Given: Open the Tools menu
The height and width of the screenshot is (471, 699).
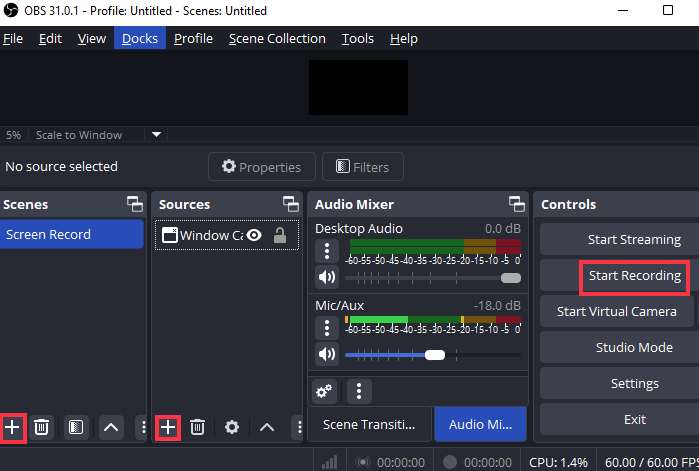Looking at the screenshot, I should (x=358, y=39).
